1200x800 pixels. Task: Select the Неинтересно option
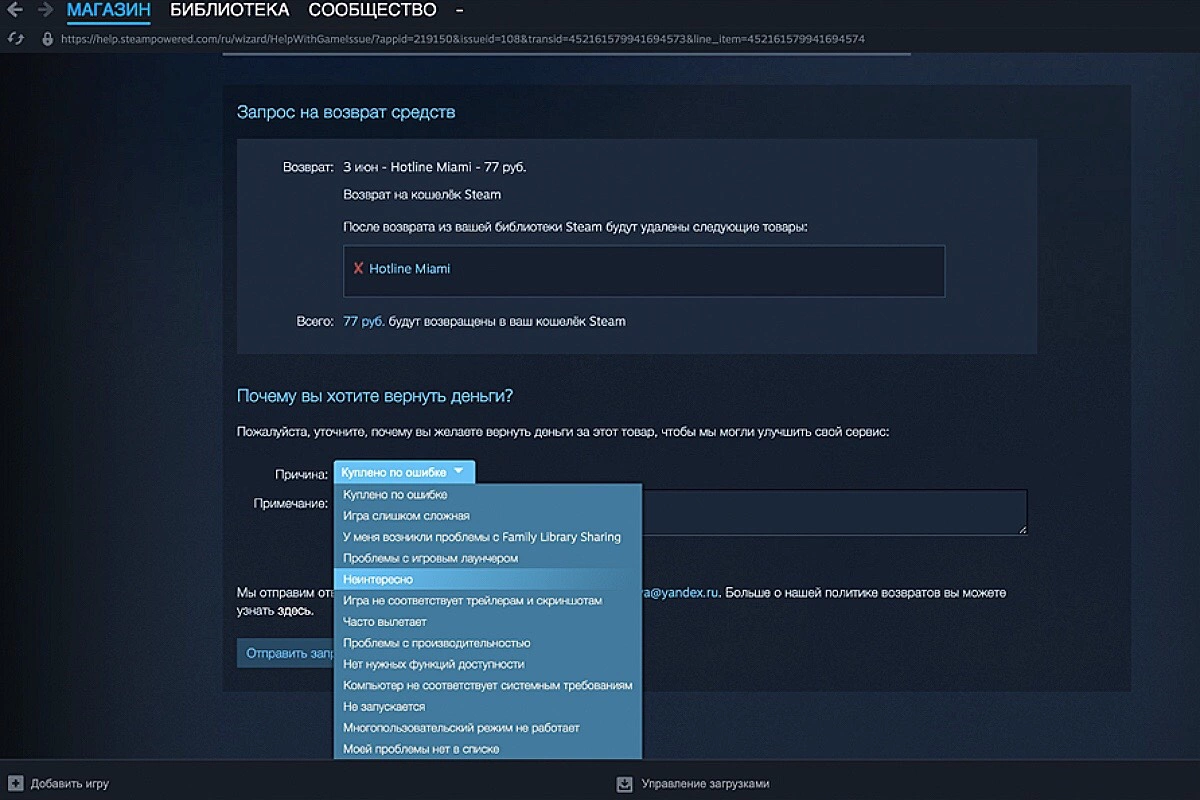click(487, 579)
